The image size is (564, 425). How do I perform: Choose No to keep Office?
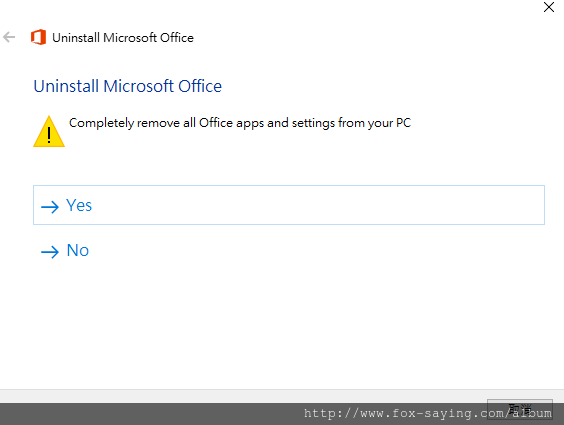[x=78, y=250]
